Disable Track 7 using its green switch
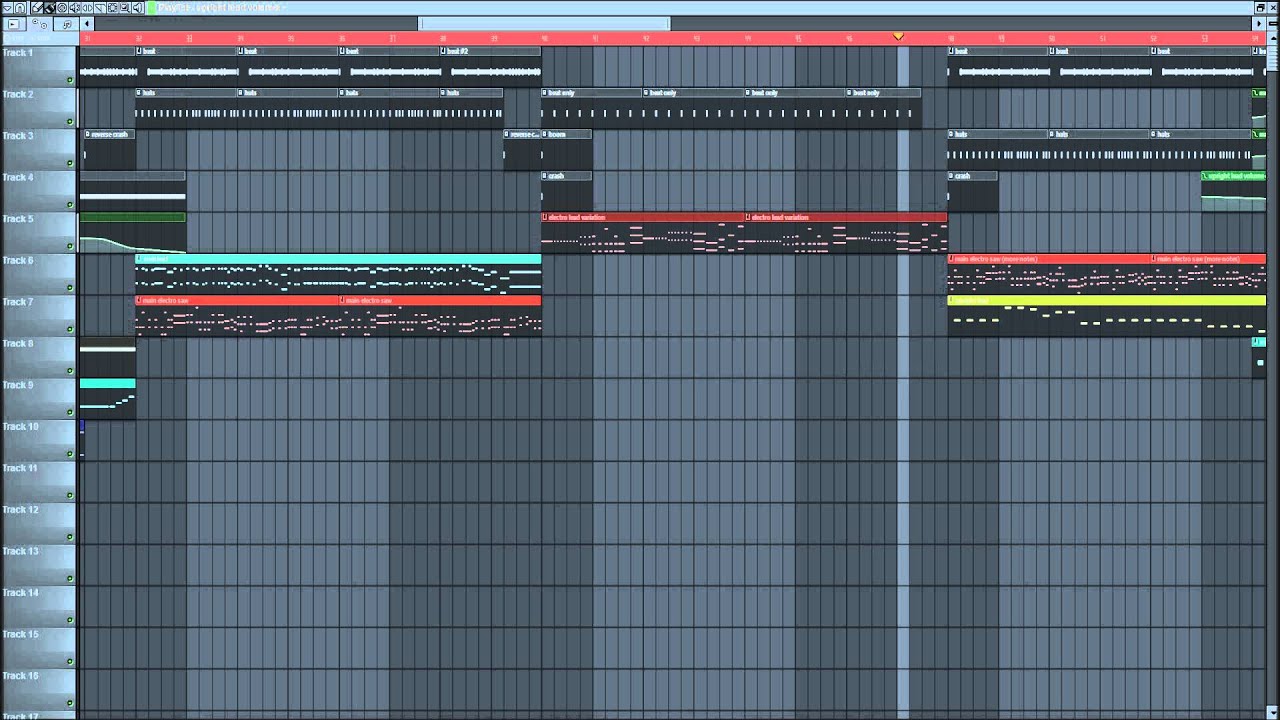This screenshot has height=720, width=1280. click(x=70, y=329)
